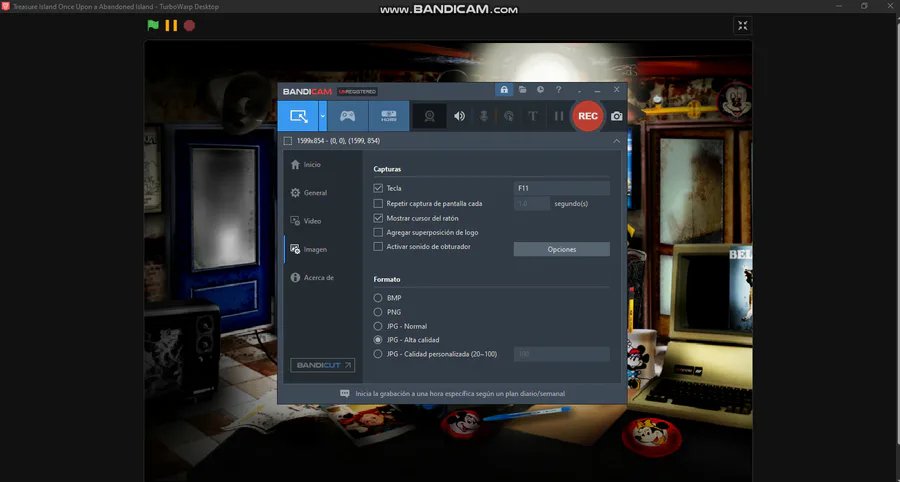Select PNG image format
This screenshot has width=900, height=482.
click(x=378, y=312)
